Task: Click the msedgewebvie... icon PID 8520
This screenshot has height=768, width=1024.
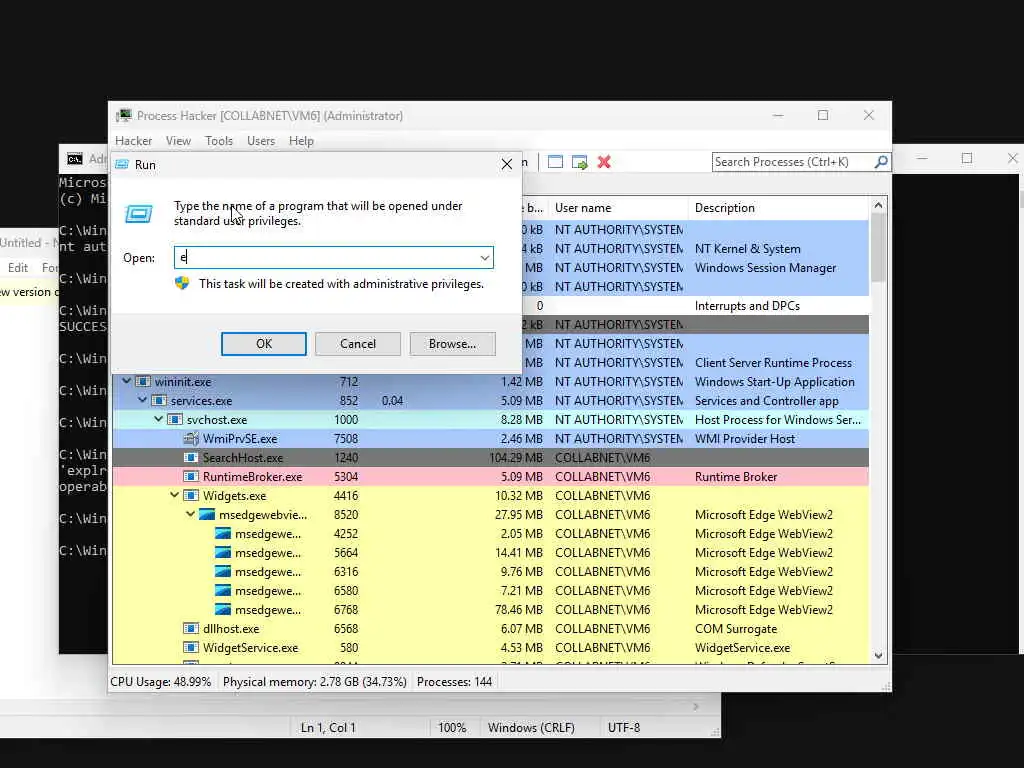Action: coord(206,514)
